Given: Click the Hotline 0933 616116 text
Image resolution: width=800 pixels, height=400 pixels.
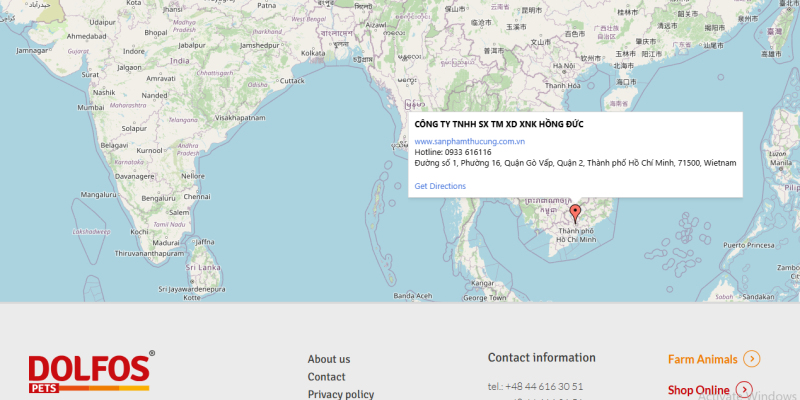Looking at the screenshot, I should pyautogui.click(x=453, y=152).
